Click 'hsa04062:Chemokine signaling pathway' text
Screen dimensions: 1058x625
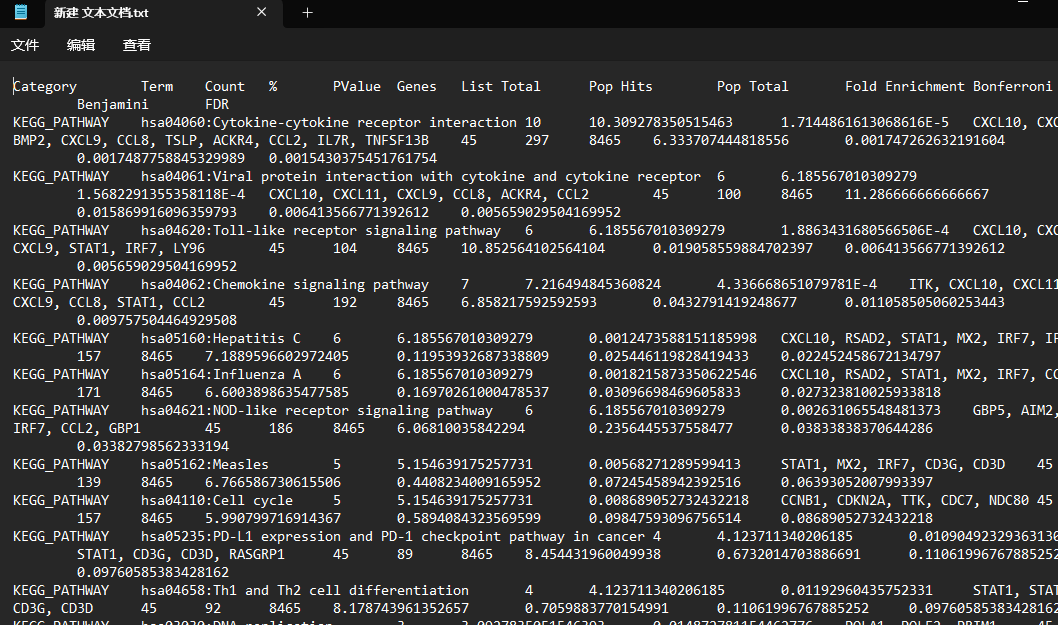click(x=285, y=284)
